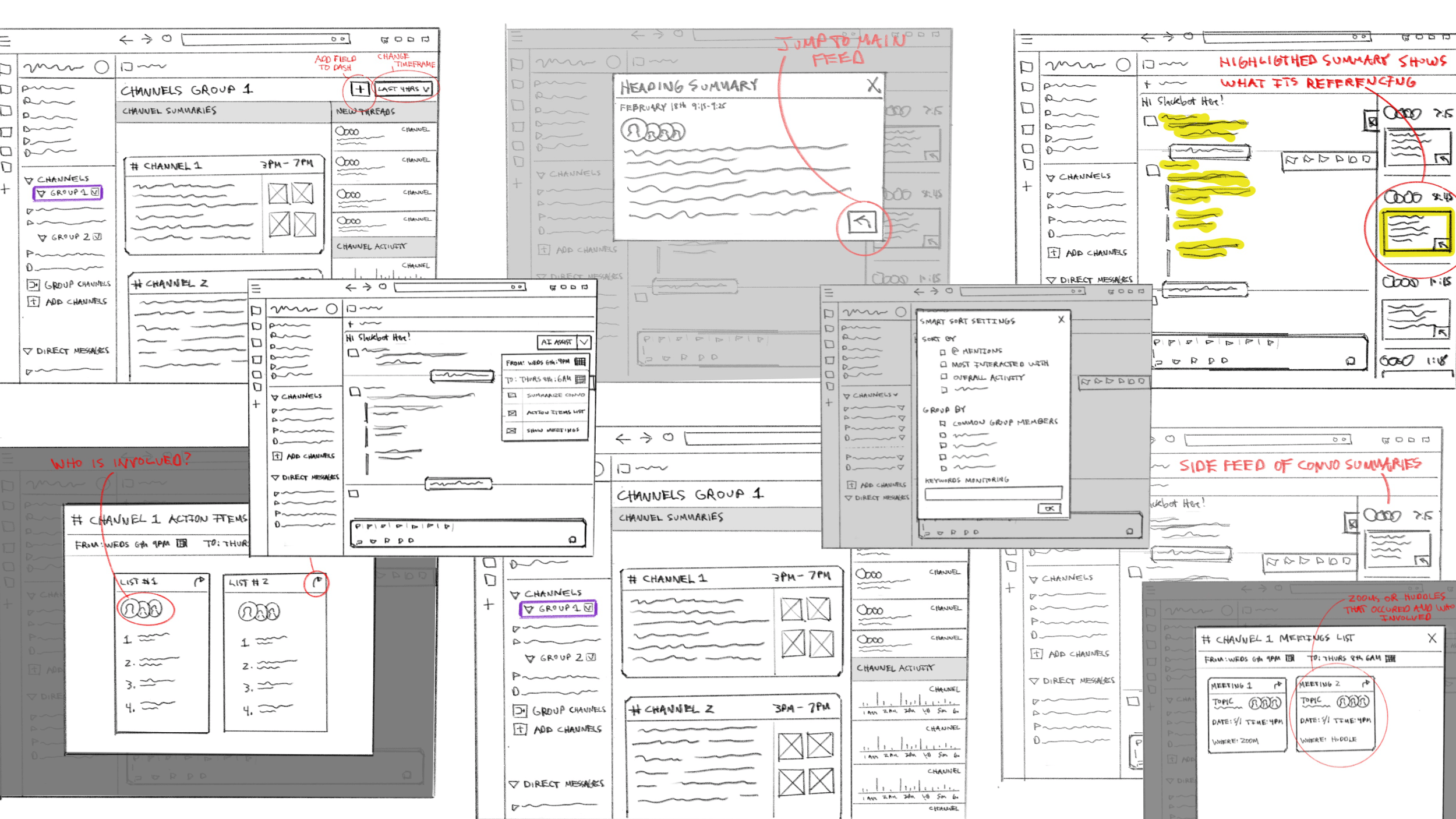Screen dimensions: 1456x819
Task: Select Summarize Convo from the AI Assist menu
Action: (x=546, y=395)
